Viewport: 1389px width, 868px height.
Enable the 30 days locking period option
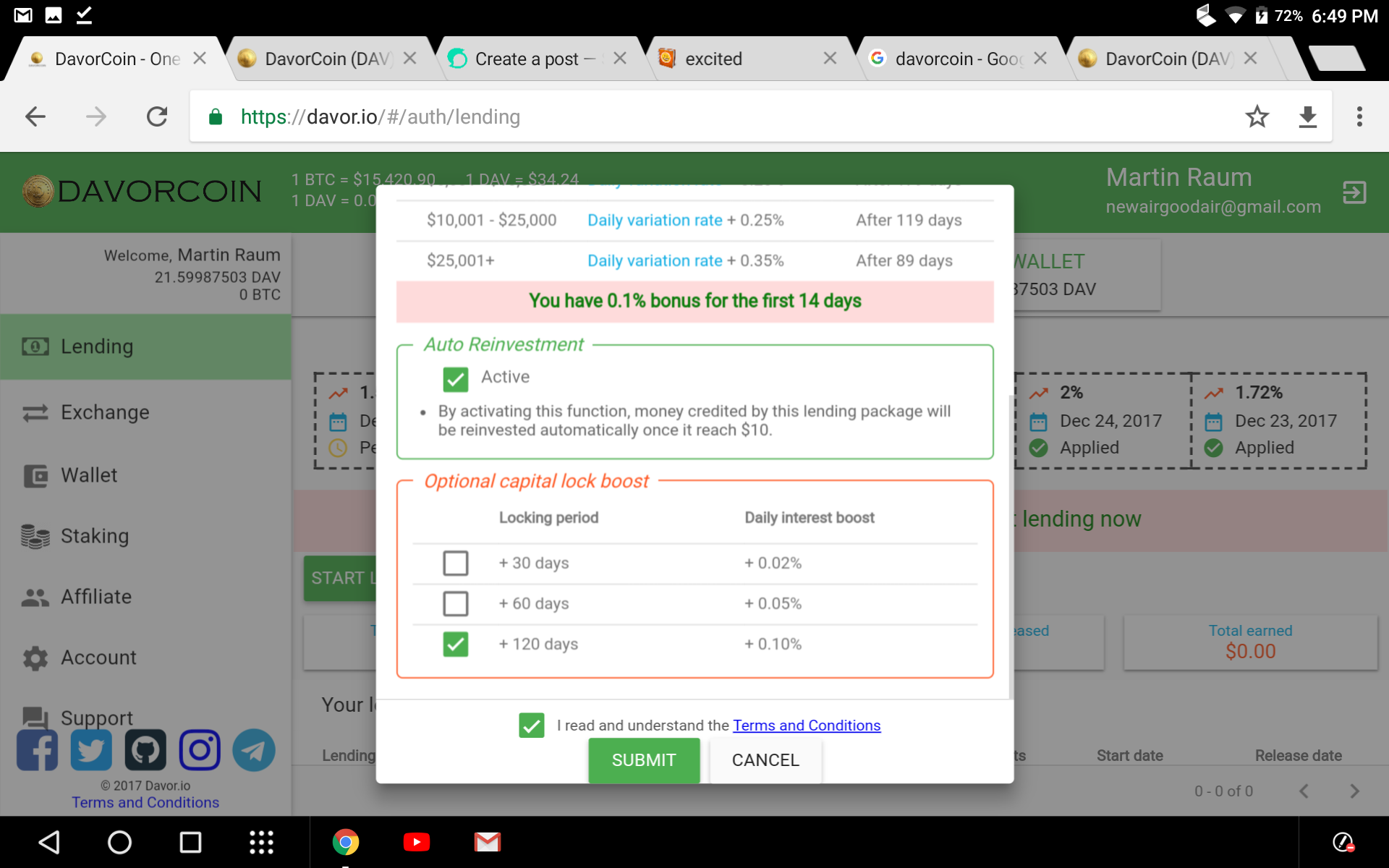[455, 563]
